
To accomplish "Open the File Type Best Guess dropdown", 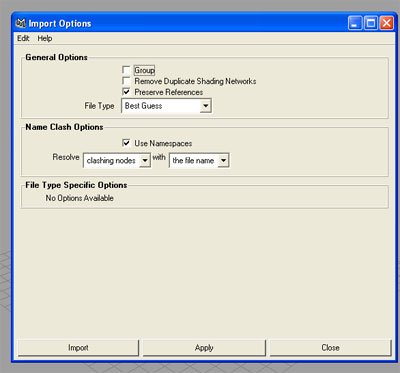I will pyautogui.click(x=166, y=106).
